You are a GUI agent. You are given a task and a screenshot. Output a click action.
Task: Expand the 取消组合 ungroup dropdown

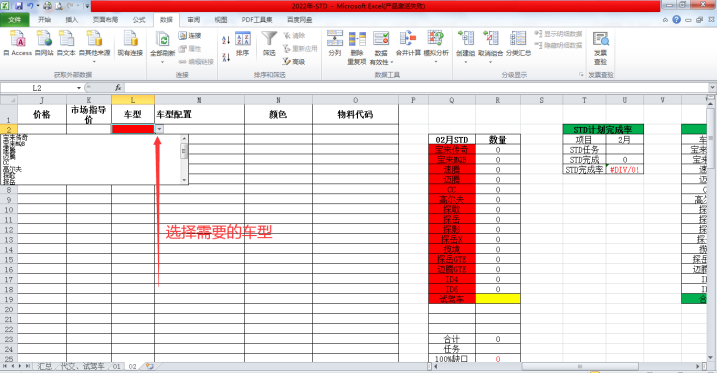coord(490,61)
